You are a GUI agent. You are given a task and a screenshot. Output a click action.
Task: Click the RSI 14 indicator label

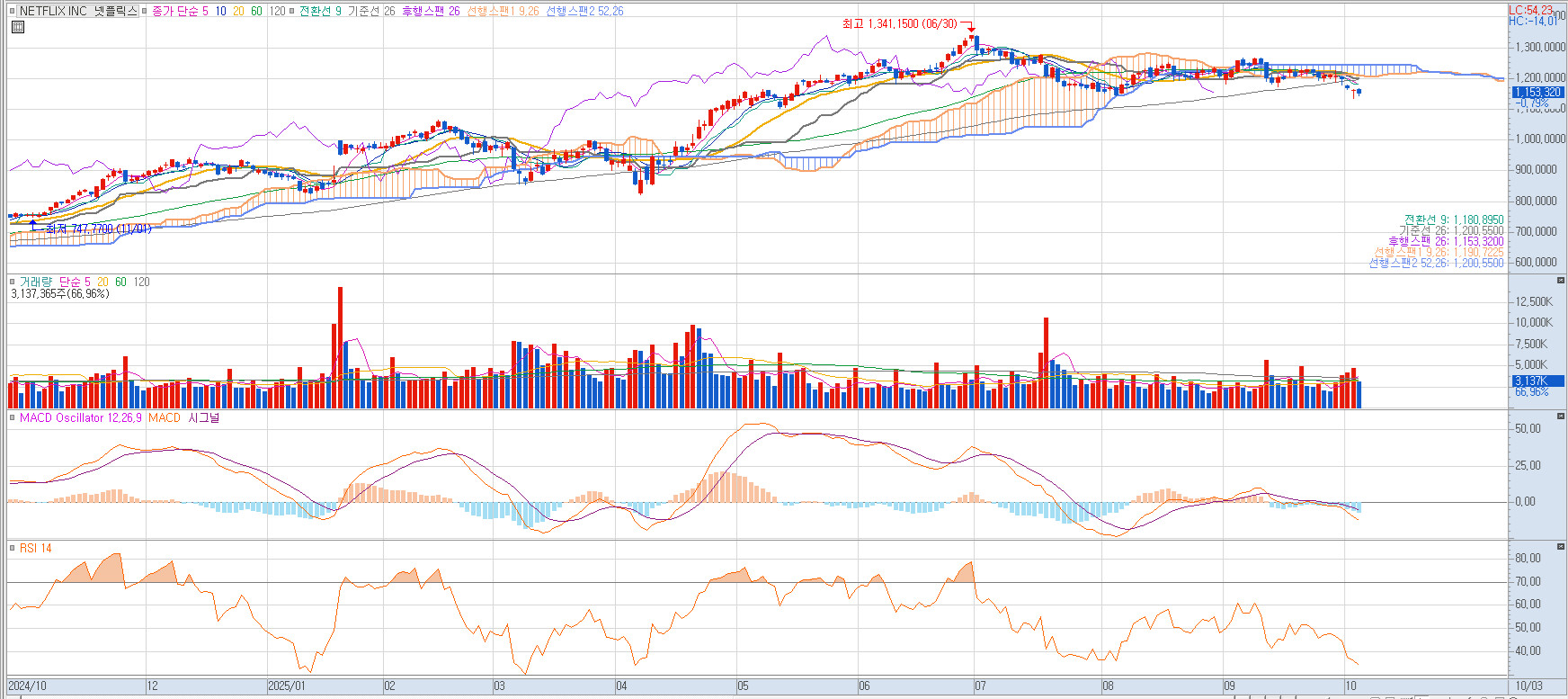(x=36, y=548)
